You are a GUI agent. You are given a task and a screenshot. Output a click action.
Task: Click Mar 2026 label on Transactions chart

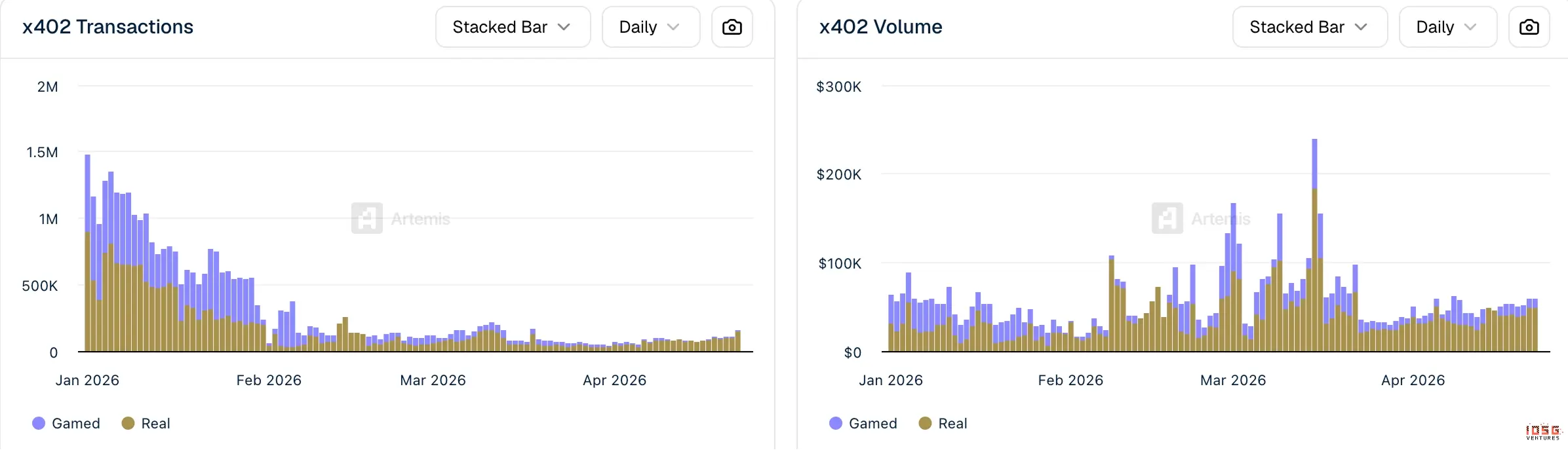pyautogui.click(x=433, y=380)
